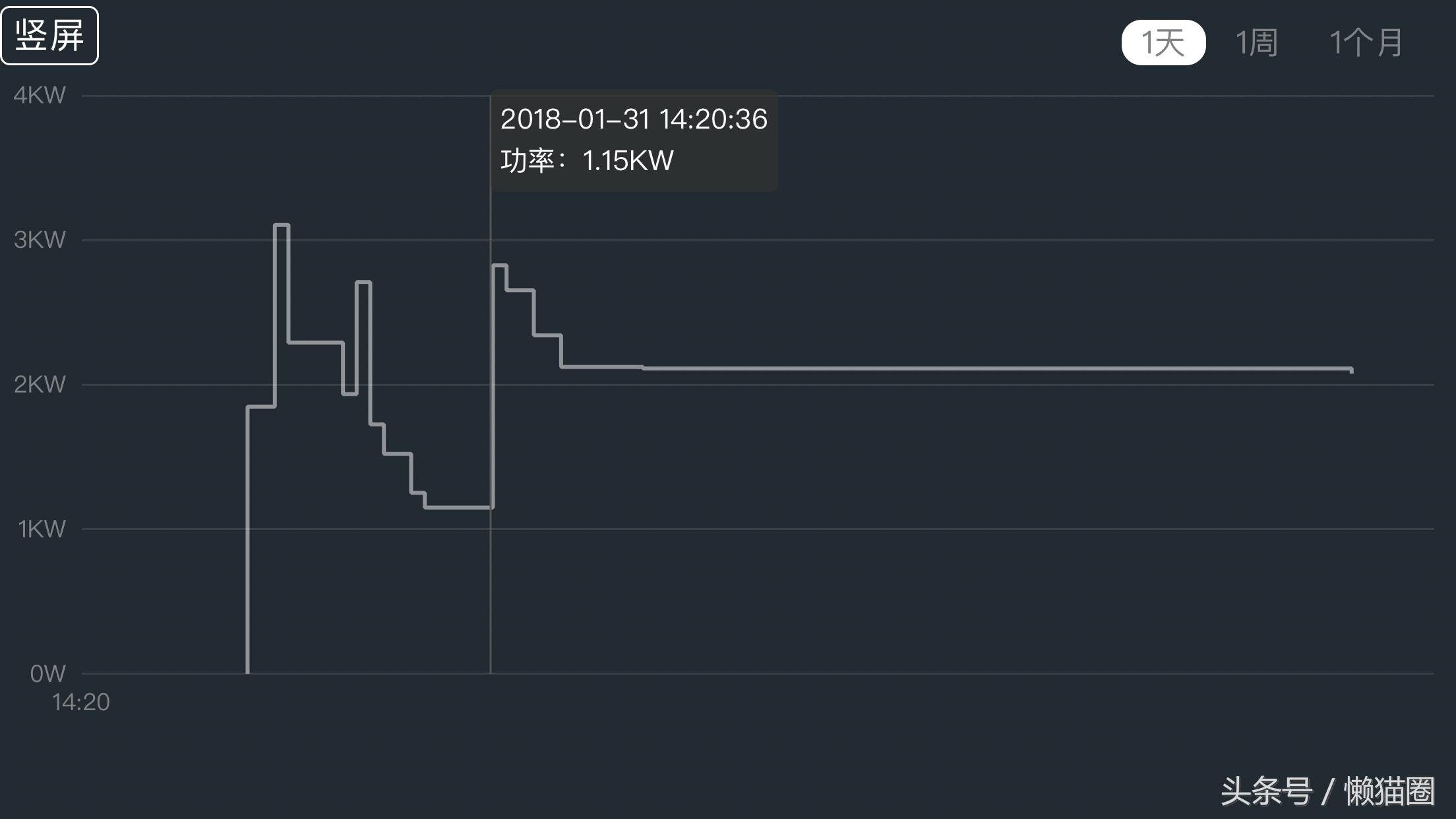Screen dimensions: 1456x819
Task: Click the 2KW y-axis label
Action: pos(40,384)
